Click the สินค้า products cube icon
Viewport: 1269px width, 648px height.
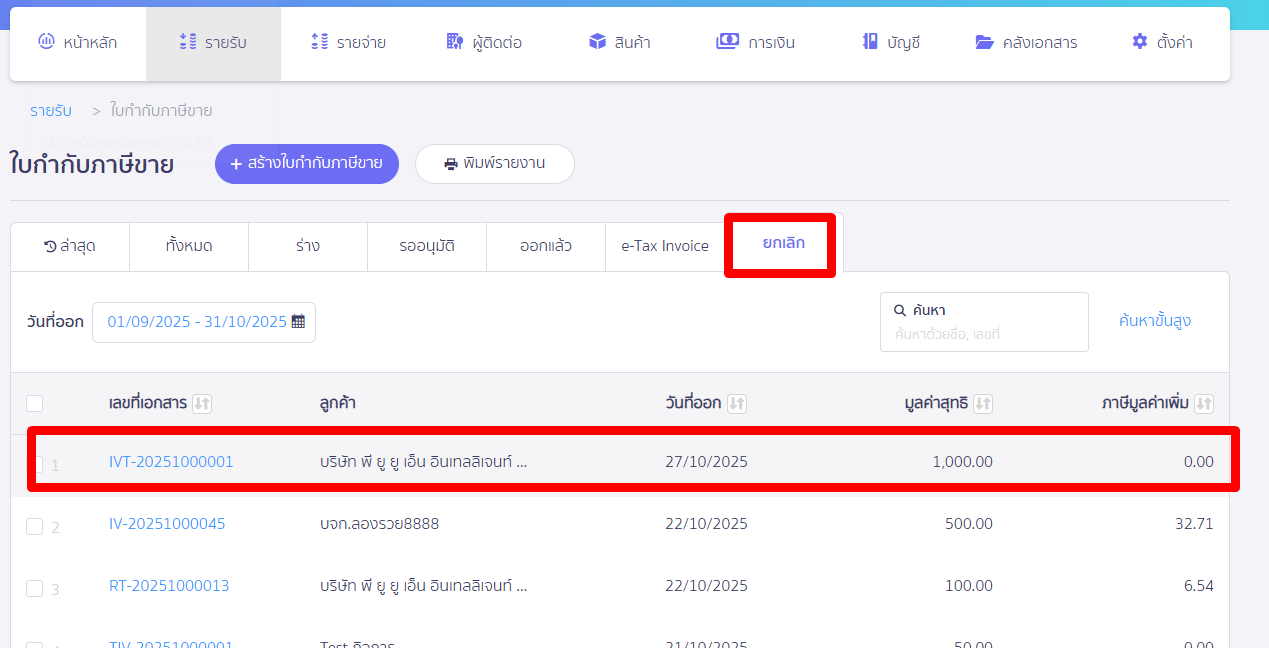pos(598,41)
